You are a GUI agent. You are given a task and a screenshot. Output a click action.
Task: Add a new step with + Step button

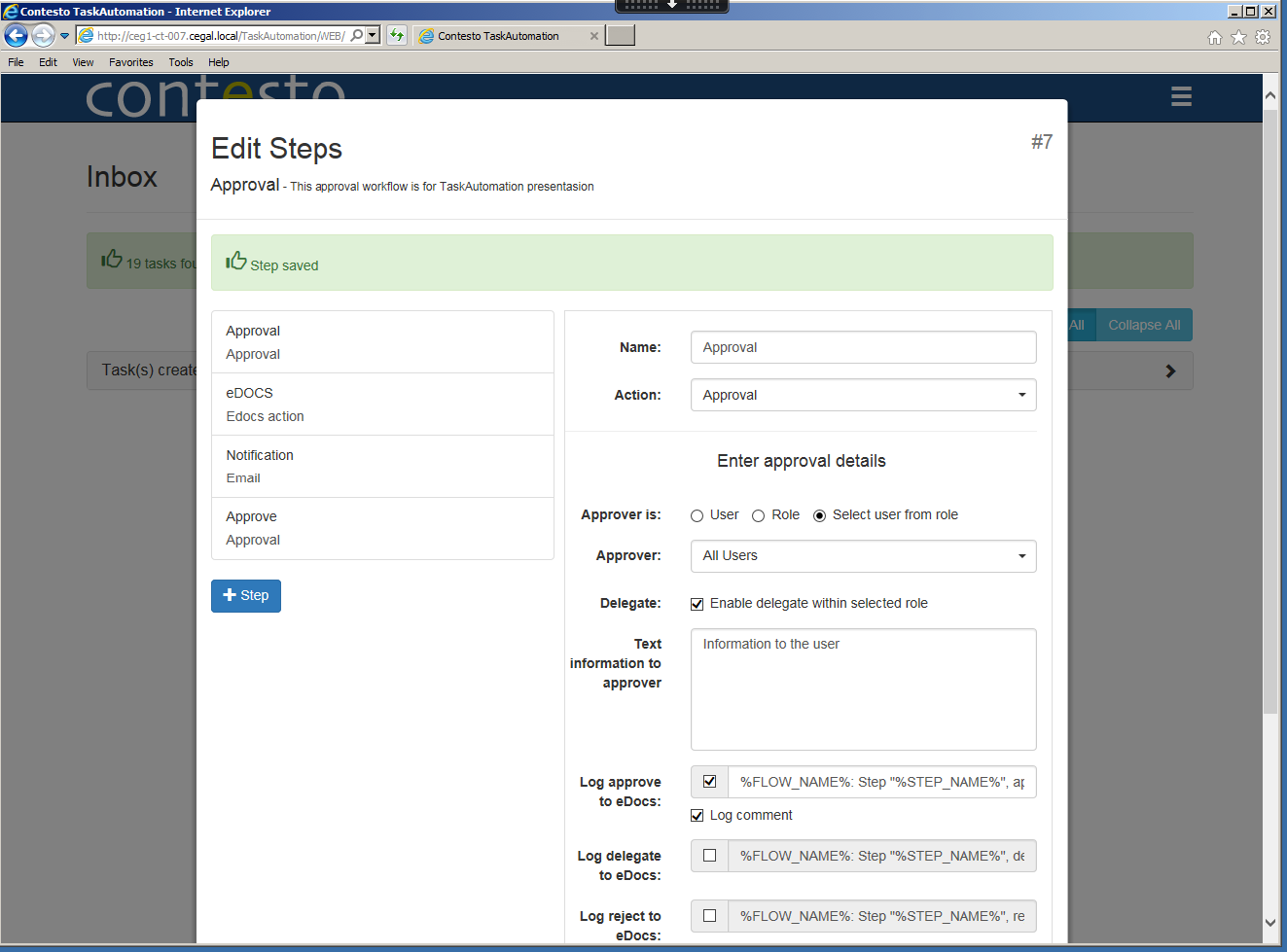pyautogui.click(x=246, y=596)
